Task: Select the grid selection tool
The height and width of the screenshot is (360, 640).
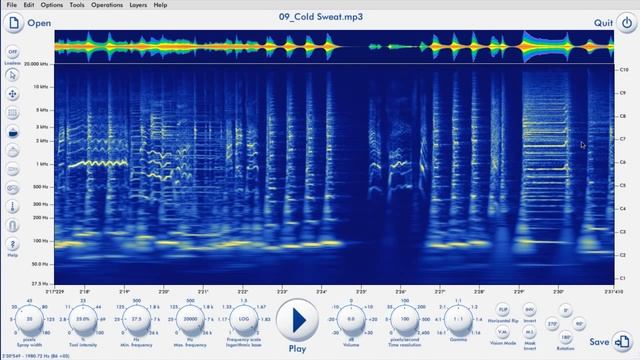Action: pos(13,113)
